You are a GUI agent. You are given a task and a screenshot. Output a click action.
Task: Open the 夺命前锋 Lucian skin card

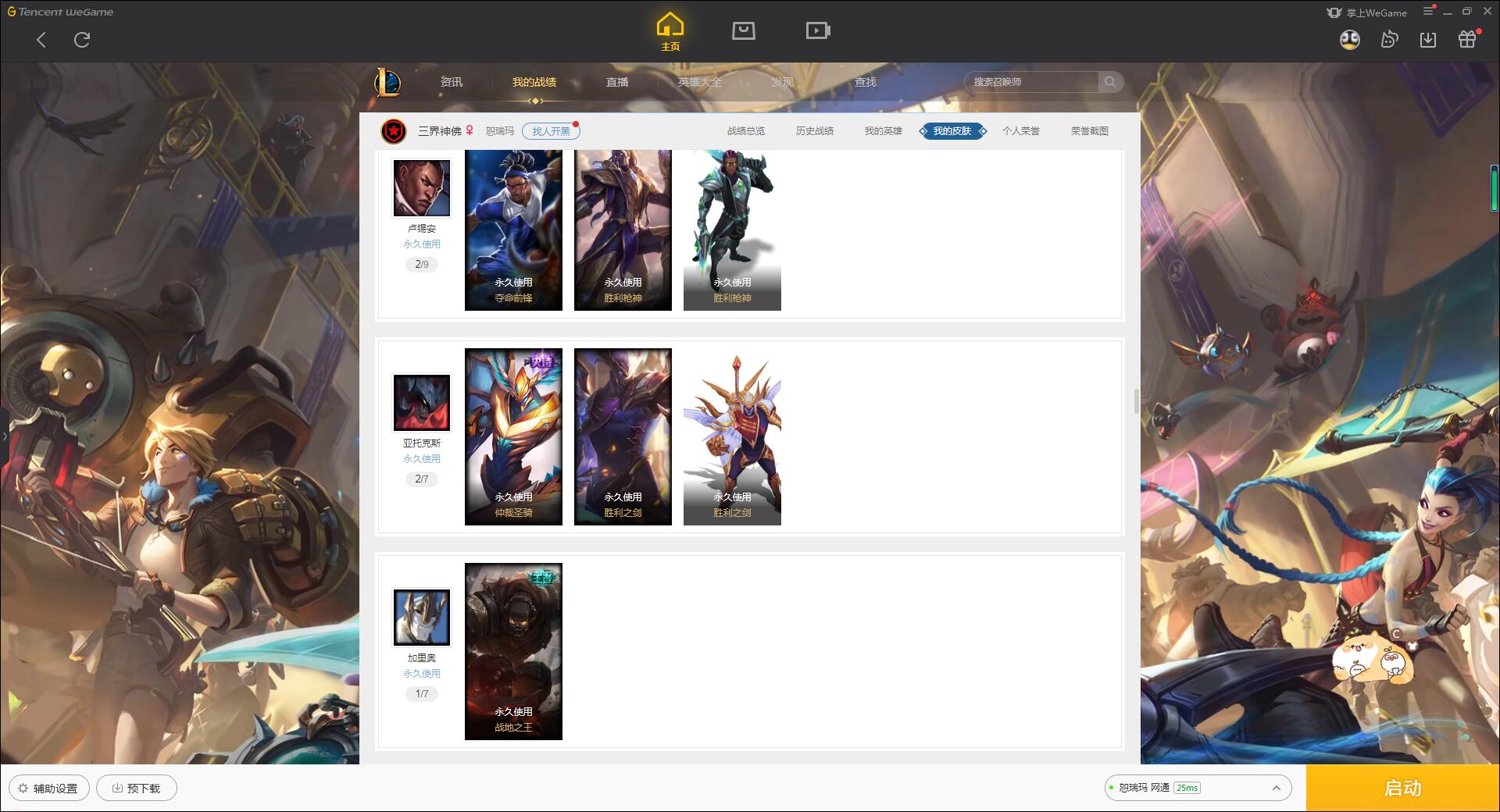coord(513,230)
